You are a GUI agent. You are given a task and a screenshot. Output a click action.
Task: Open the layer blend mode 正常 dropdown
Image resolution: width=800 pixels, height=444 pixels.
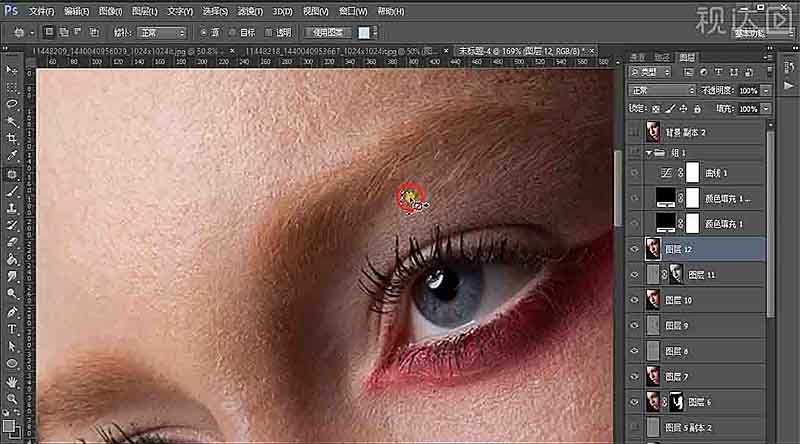tap(662, 91)
